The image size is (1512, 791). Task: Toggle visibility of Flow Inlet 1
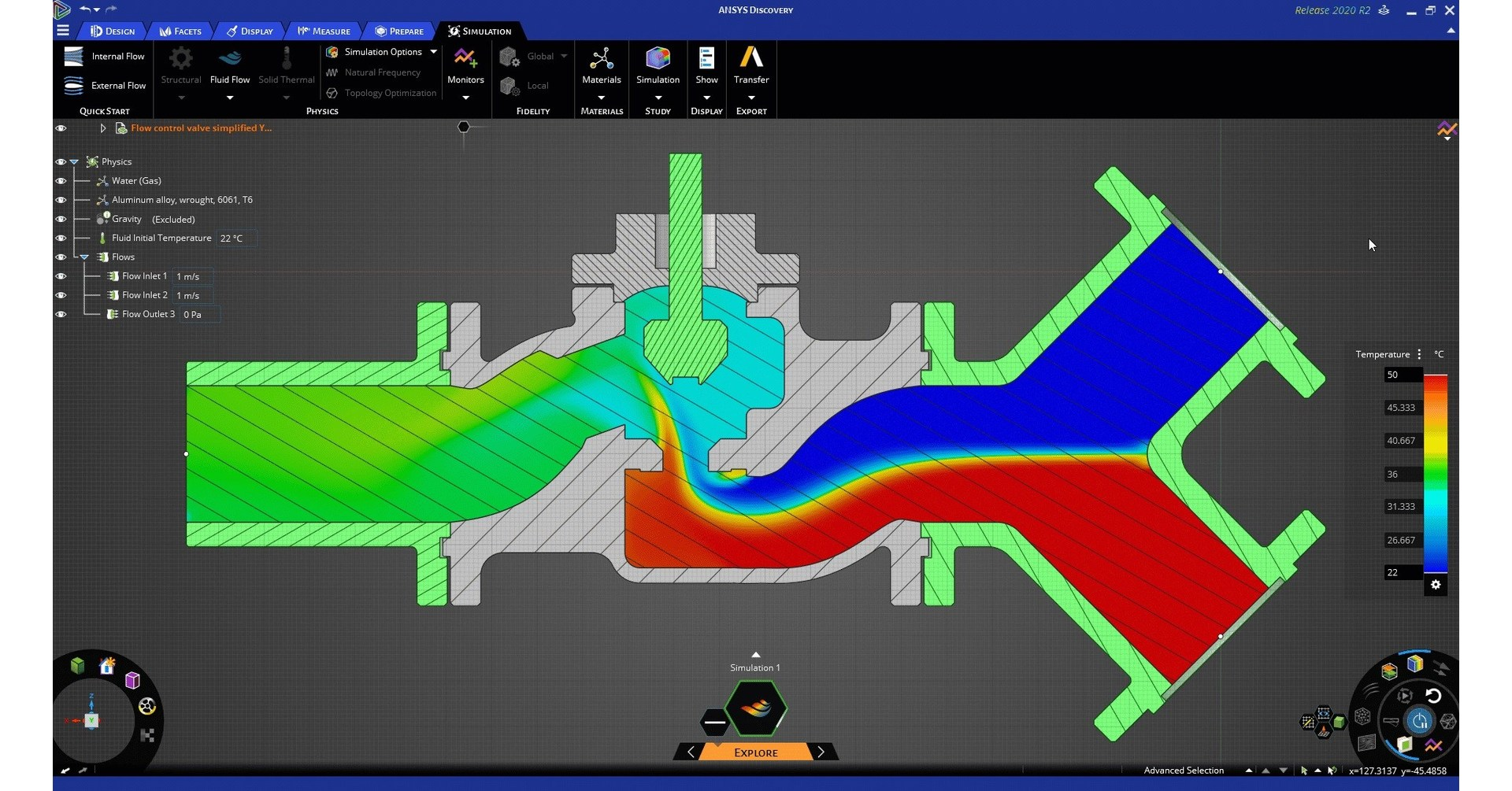click(x=61, y=276)
